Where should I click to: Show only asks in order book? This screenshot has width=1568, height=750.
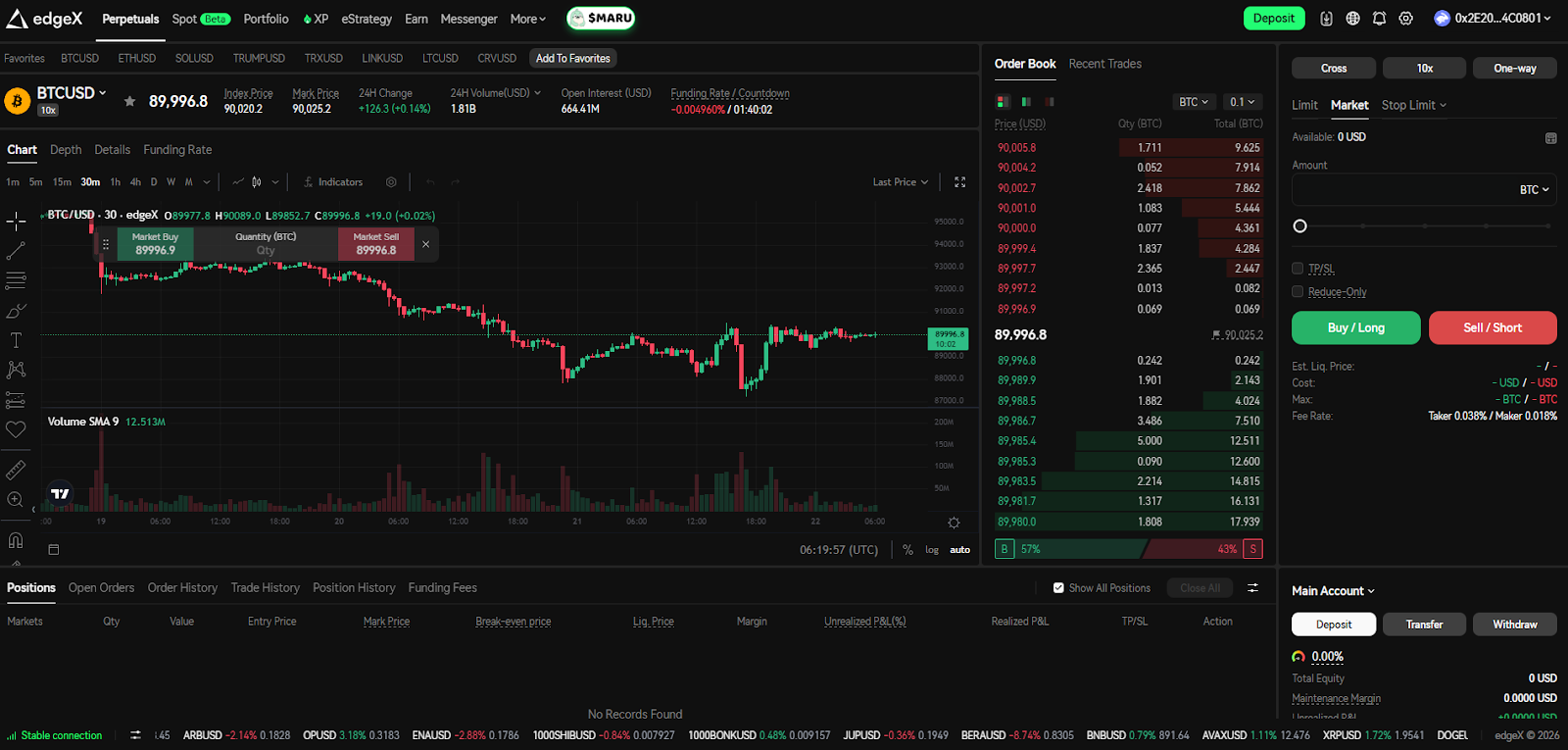1050,102
